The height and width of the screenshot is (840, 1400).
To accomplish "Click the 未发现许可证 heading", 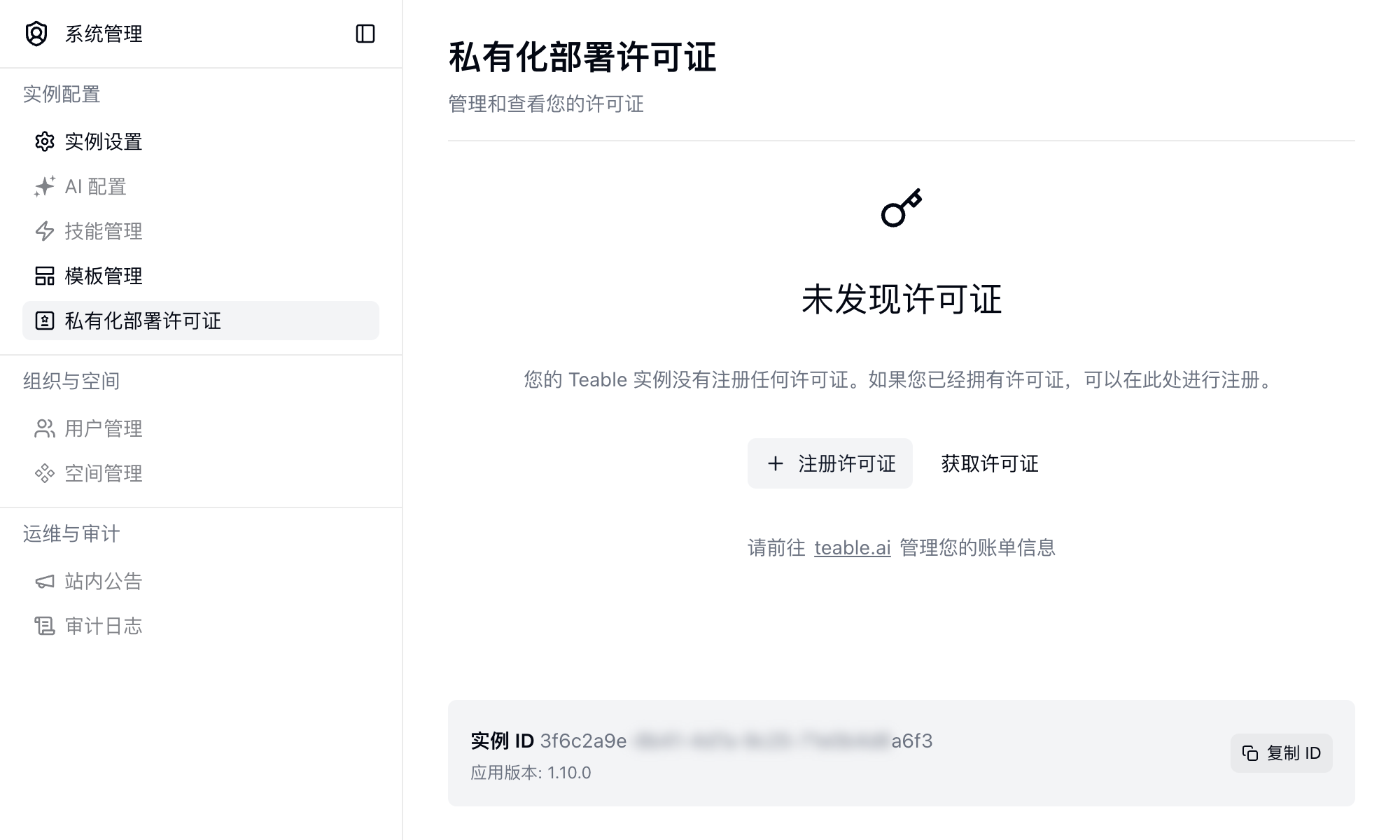I will (902, 300).
